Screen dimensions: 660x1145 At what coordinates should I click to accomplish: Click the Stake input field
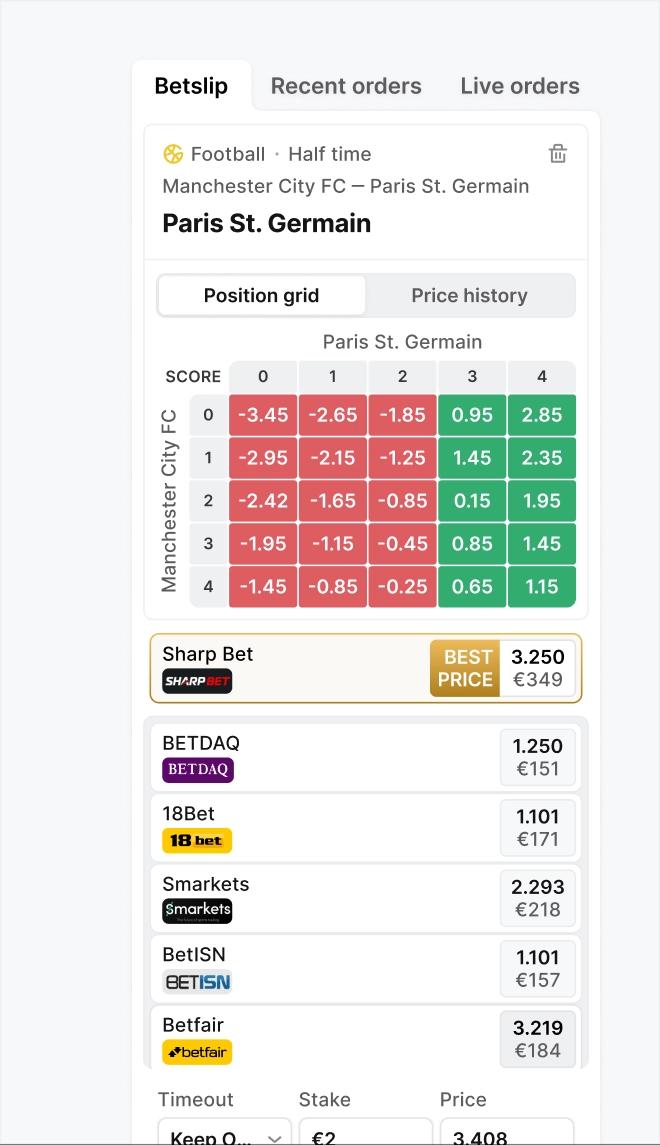(x=365, y=1136)
